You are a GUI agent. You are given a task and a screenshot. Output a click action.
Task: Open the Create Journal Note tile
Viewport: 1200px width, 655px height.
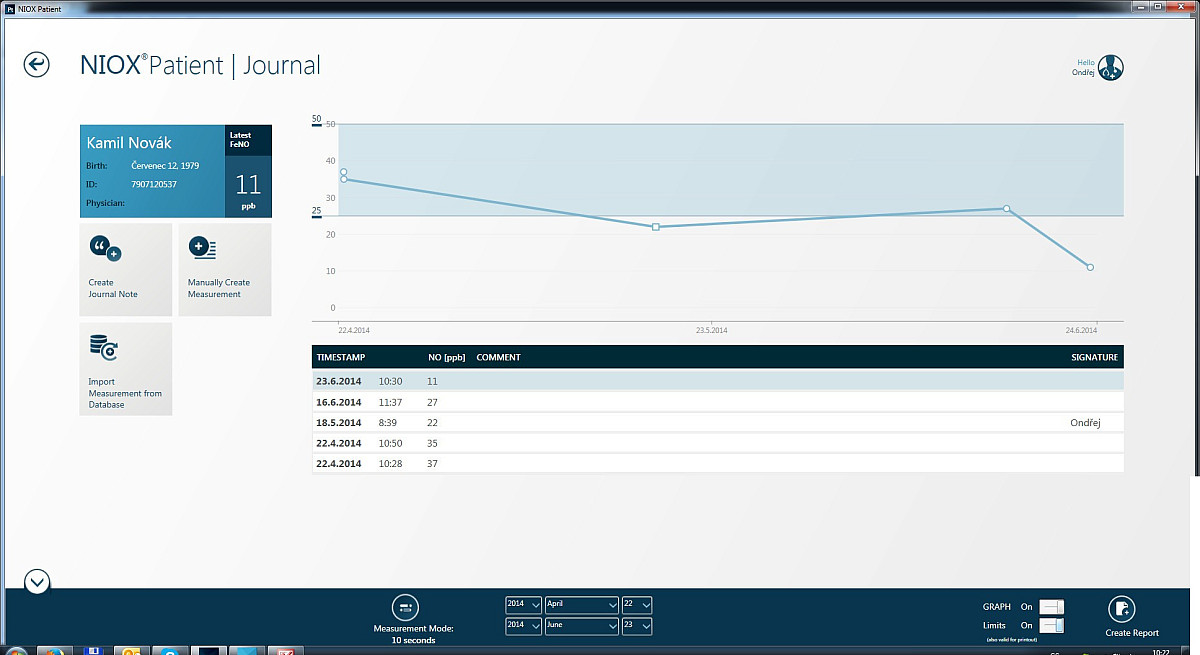pyautogui.click(x=126, y=270)
